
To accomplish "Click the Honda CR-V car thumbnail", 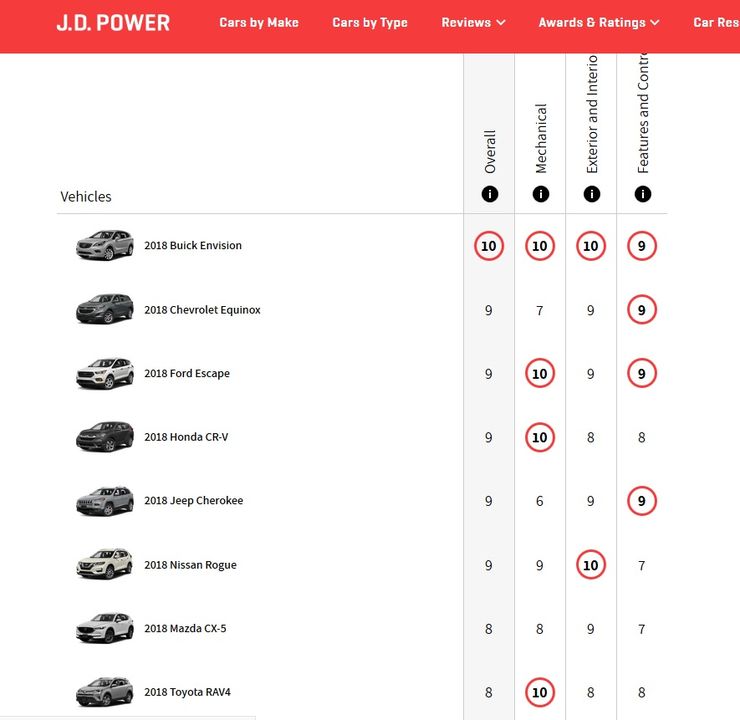I will (105, 437).
